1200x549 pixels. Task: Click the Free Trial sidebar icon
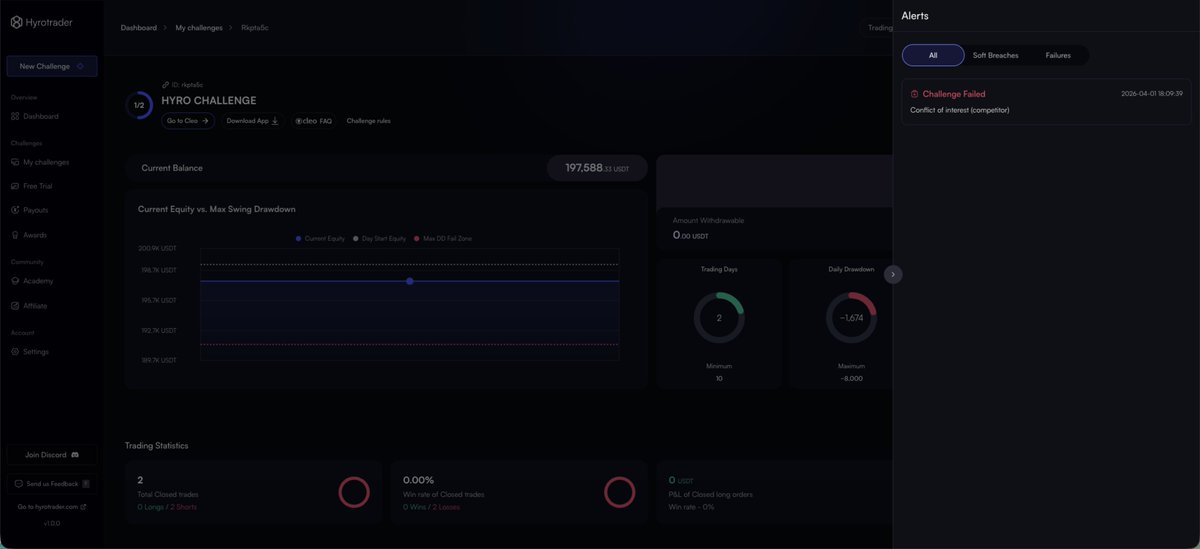[x=15, y=186]
